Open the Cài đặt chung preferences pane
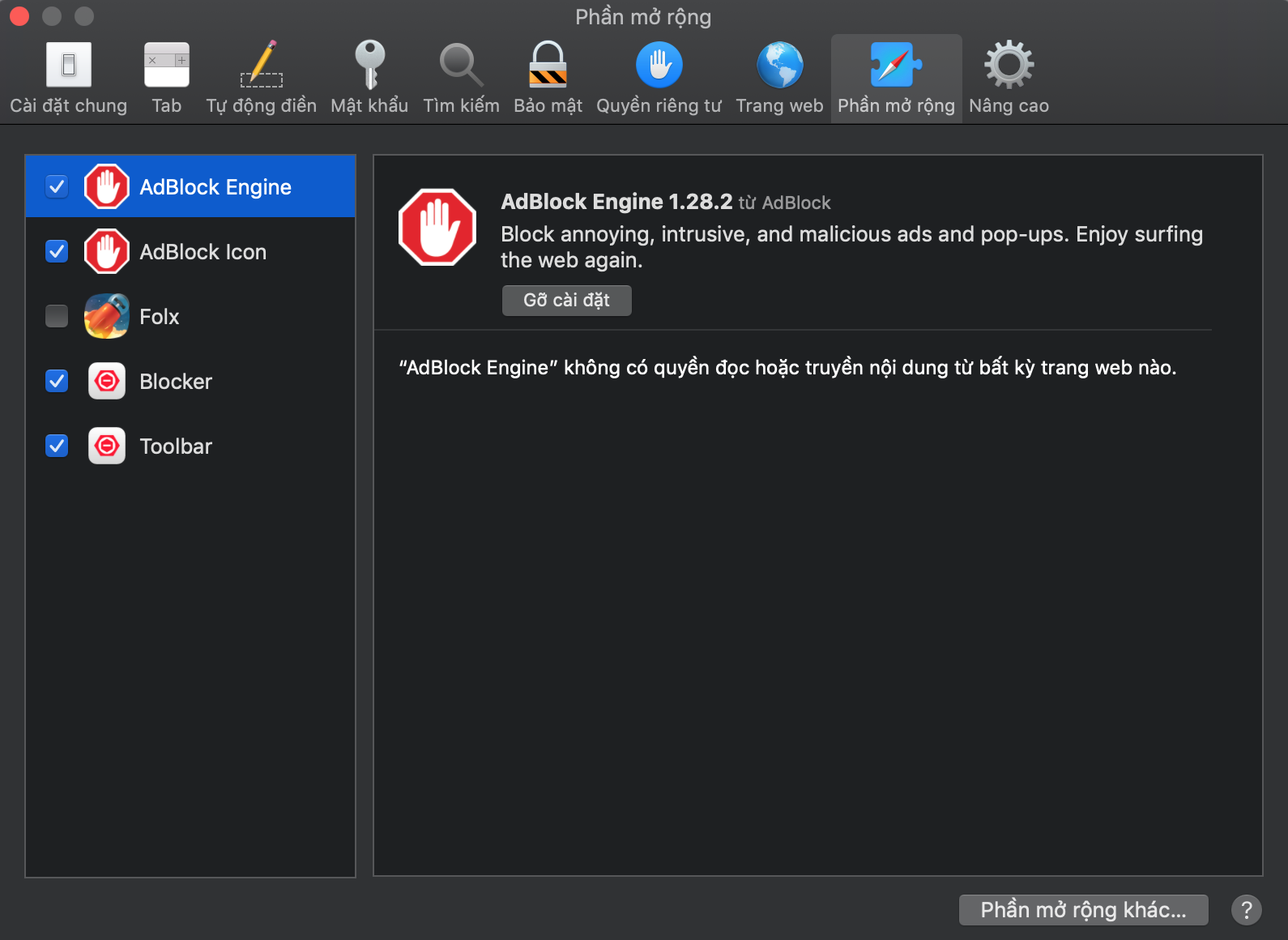The height and width of the screenshot is (940, 1288). pos(69,79)
